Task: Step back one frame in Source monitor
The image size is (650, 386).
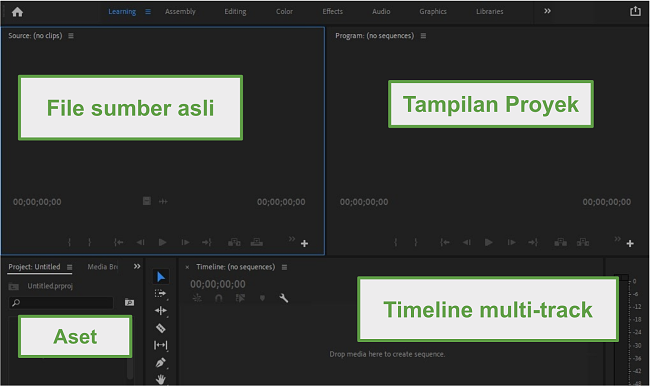Action: point(141,242)
